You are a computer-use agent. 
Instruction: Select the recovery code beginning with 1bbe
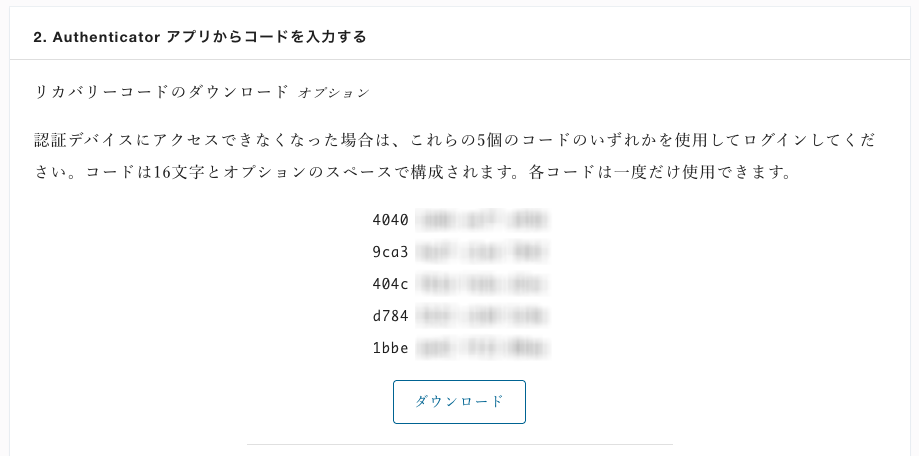click(460, 348)
